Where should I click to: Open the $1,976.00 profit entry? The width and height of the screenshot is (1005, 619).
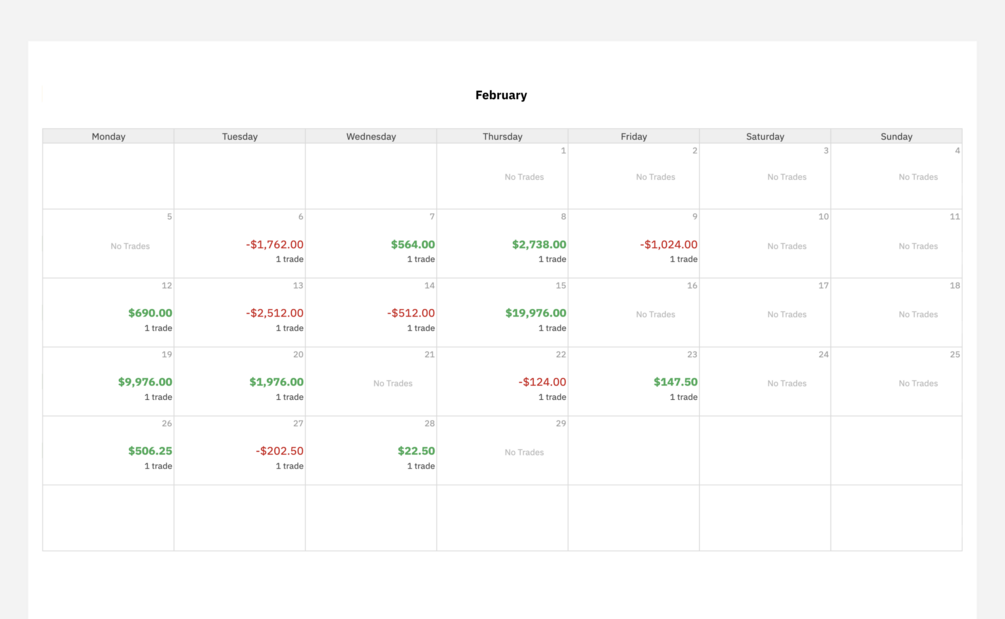276,381
